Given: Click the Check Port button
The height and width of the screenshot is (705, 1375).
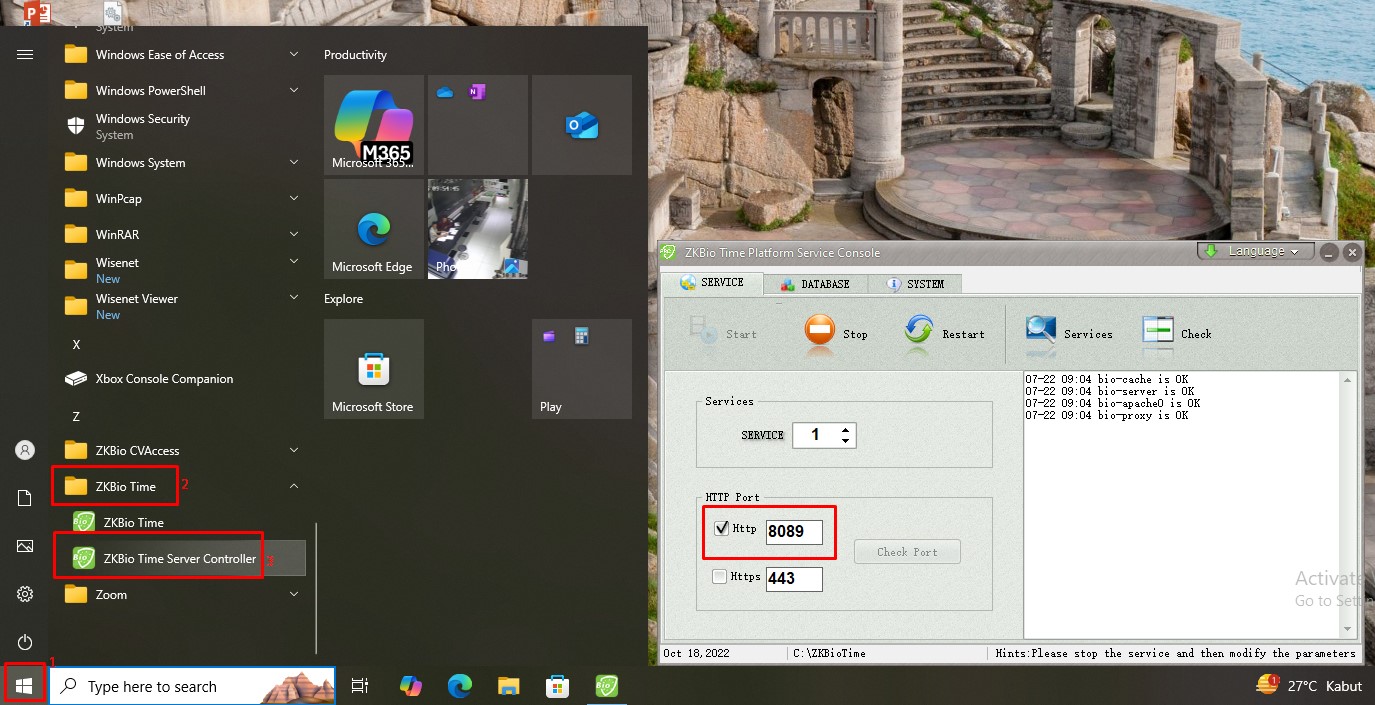Looking at the screenshot, I should pos(907,552).
